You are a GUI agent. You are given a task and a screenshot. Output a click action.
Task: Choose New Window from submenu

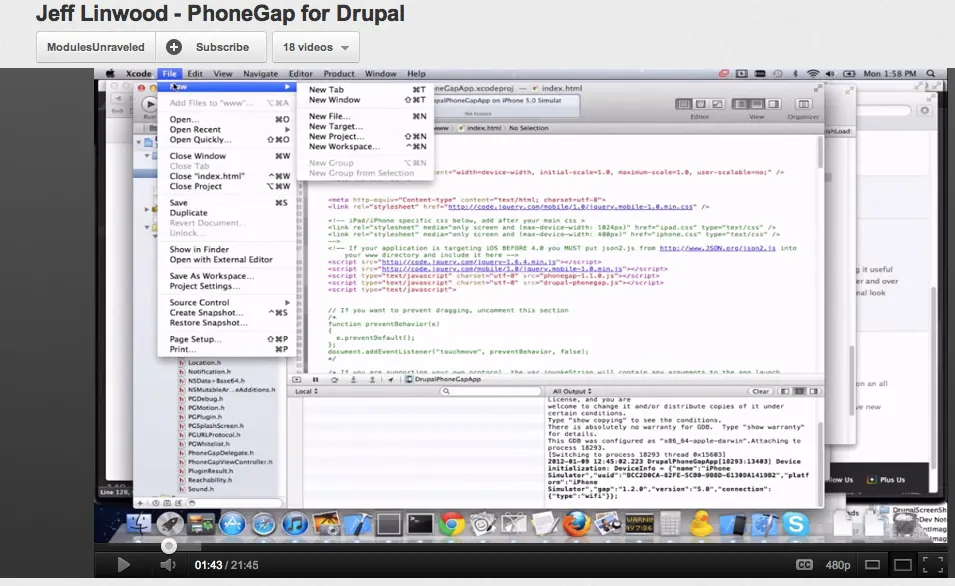367,100
